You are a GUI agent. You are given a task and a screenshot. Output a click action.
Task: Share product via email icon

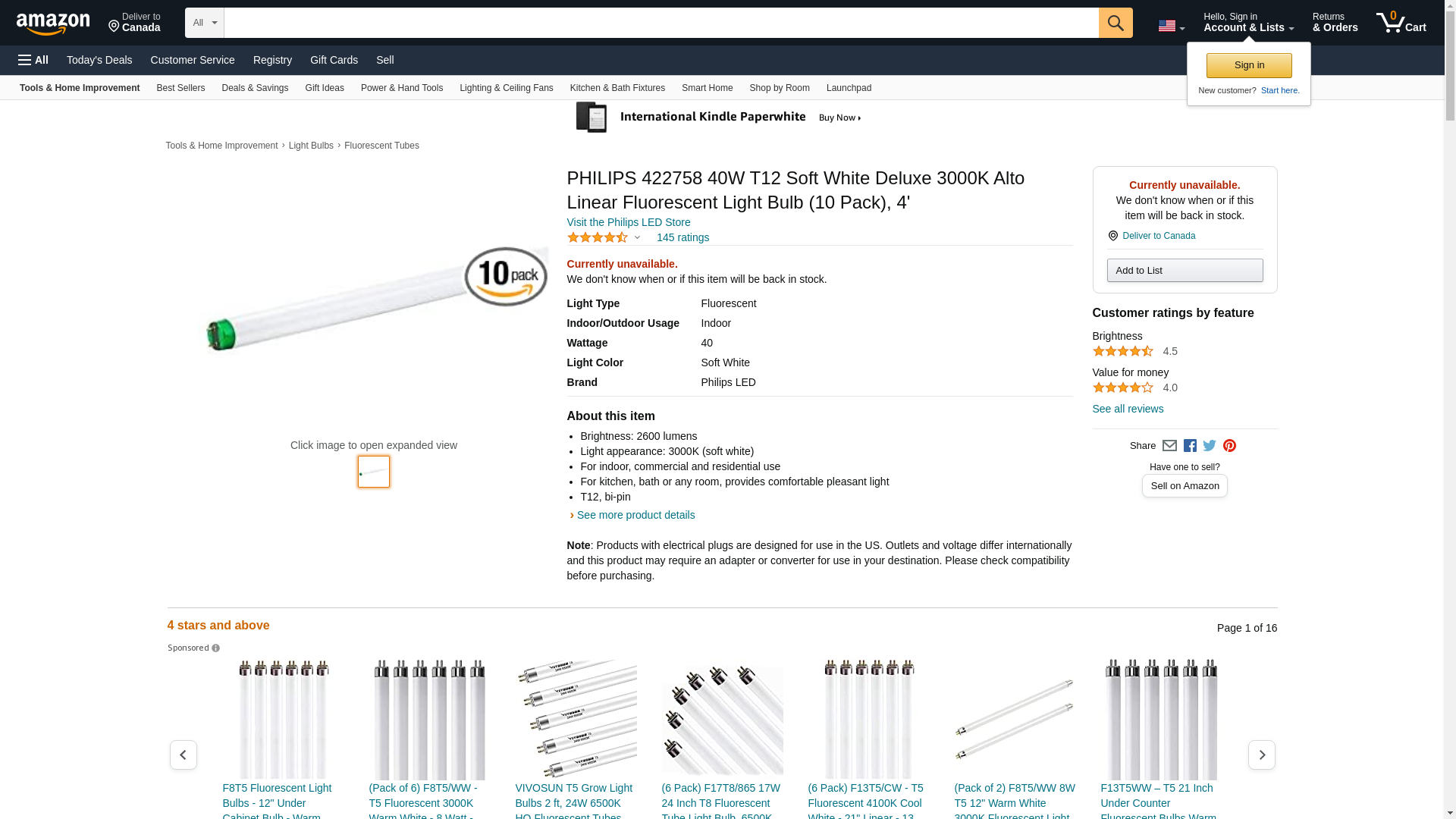click(x=1169, y=446)
